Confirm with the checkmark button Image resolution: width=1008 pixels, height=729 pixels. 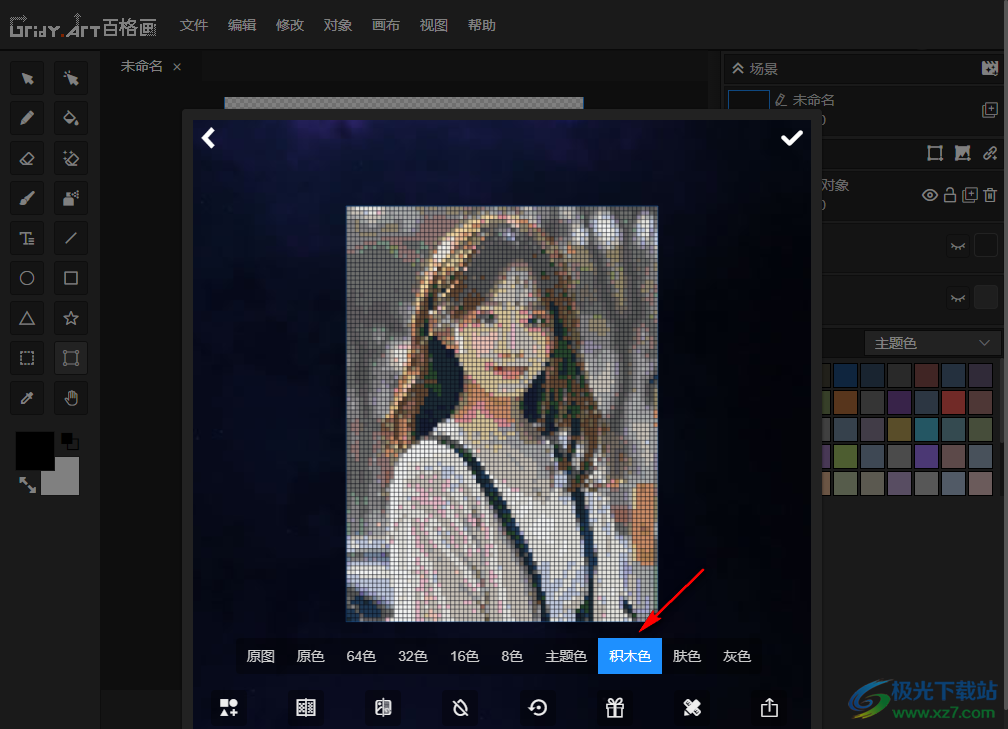click(x=791, y=138)
